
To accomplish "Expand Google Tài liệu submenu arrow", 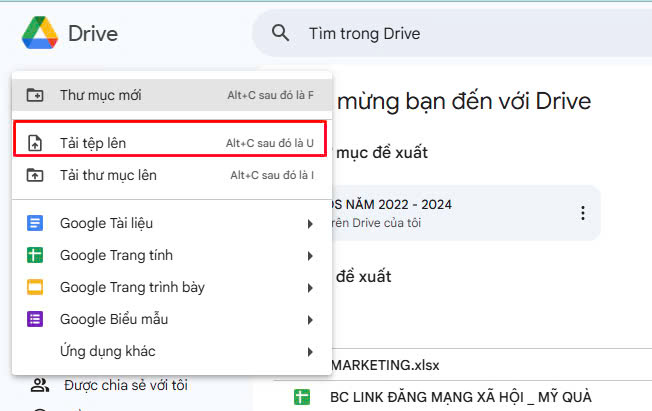I will (310, 224).
